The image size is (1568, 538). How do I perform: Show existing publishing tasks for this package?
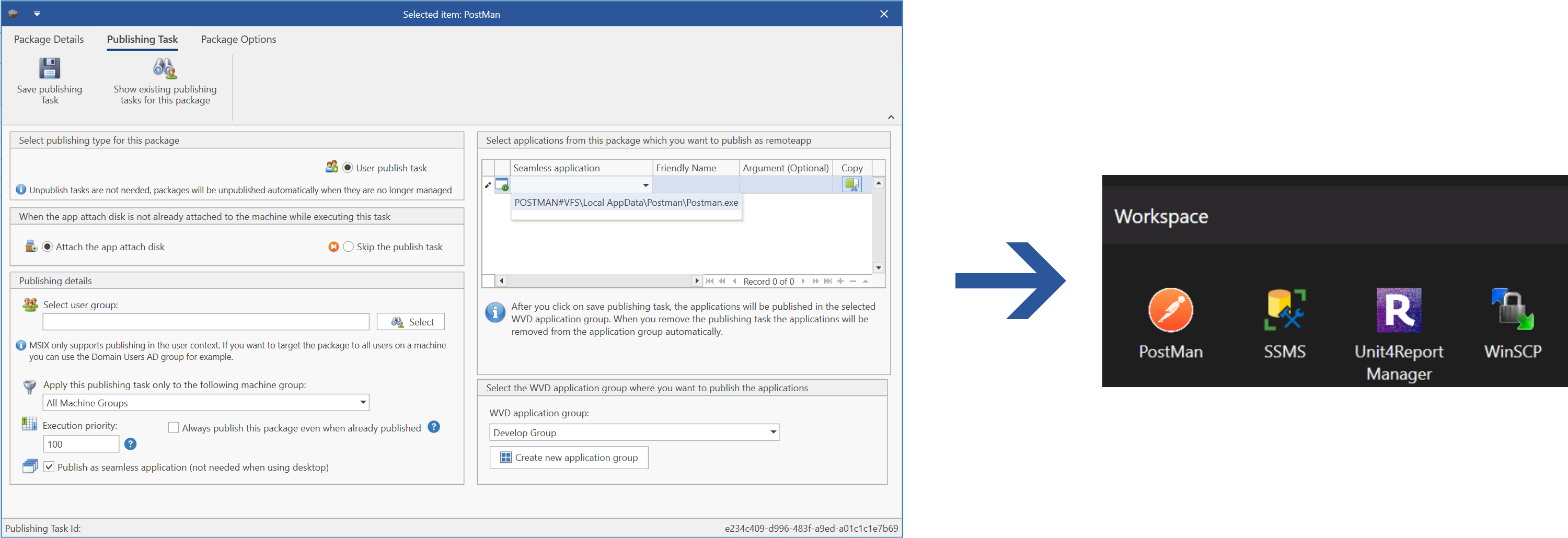[x=165, y=69]
